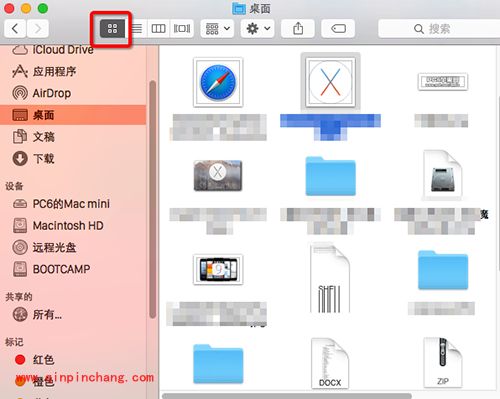Screen dimensions: 500x399
Task: Click the BOOTCAMP drive icon
Action: coord(20,269)
